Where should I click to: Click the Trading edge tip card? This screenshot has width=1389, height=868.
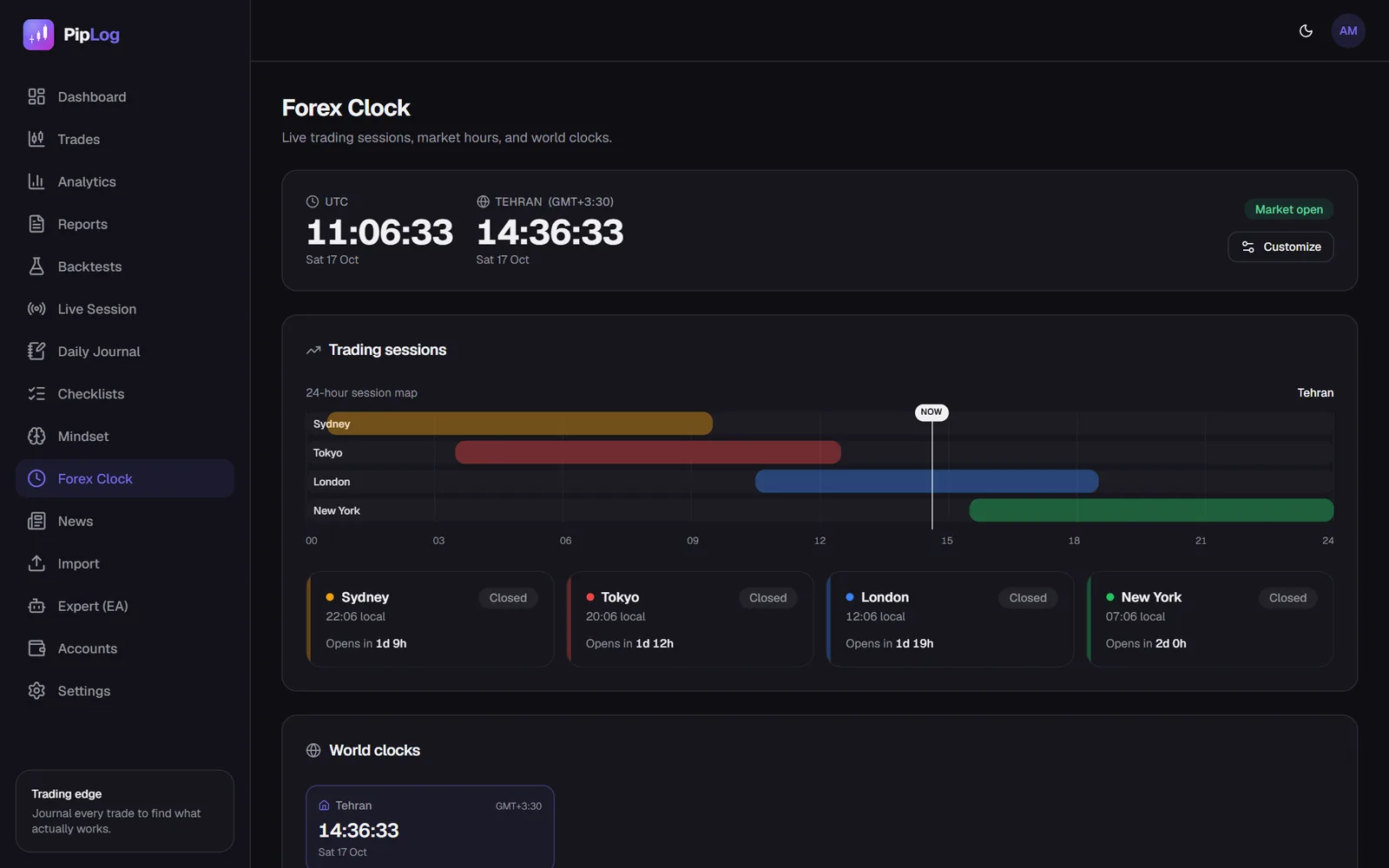(125, 811)
